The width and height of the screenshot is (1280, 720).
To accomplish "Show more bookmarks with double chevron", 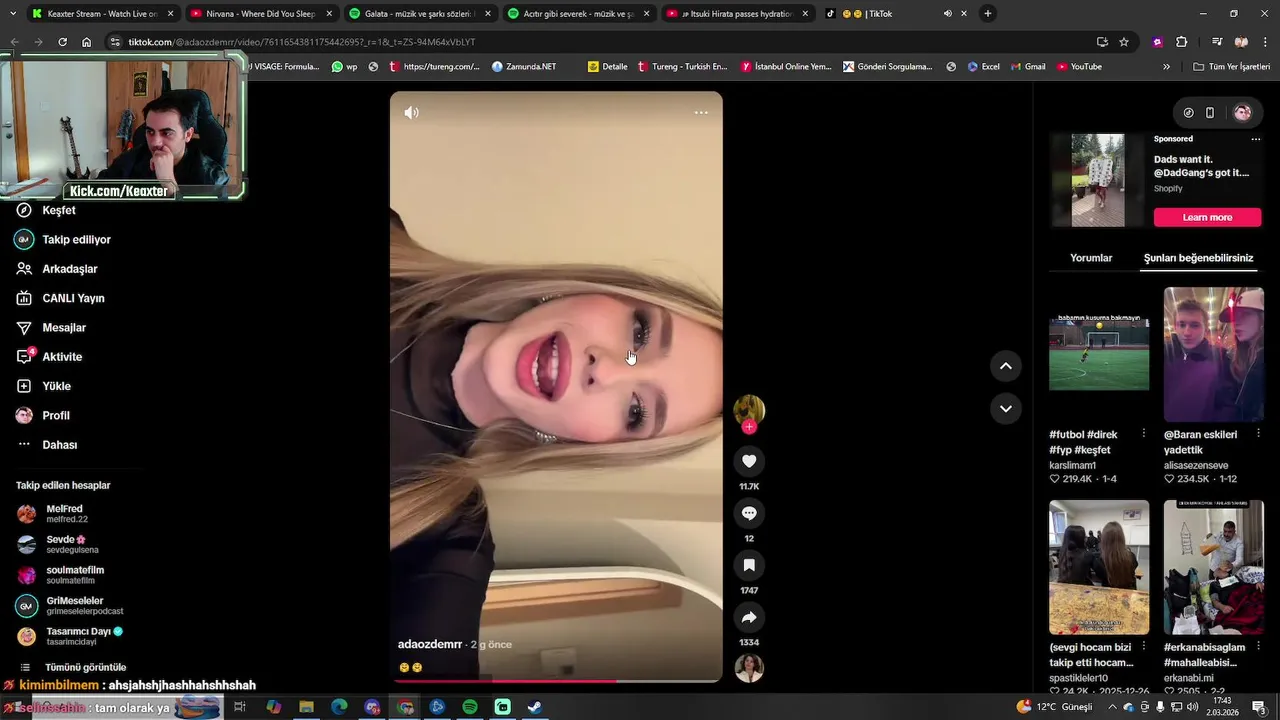I will [x=1166, y=67].
